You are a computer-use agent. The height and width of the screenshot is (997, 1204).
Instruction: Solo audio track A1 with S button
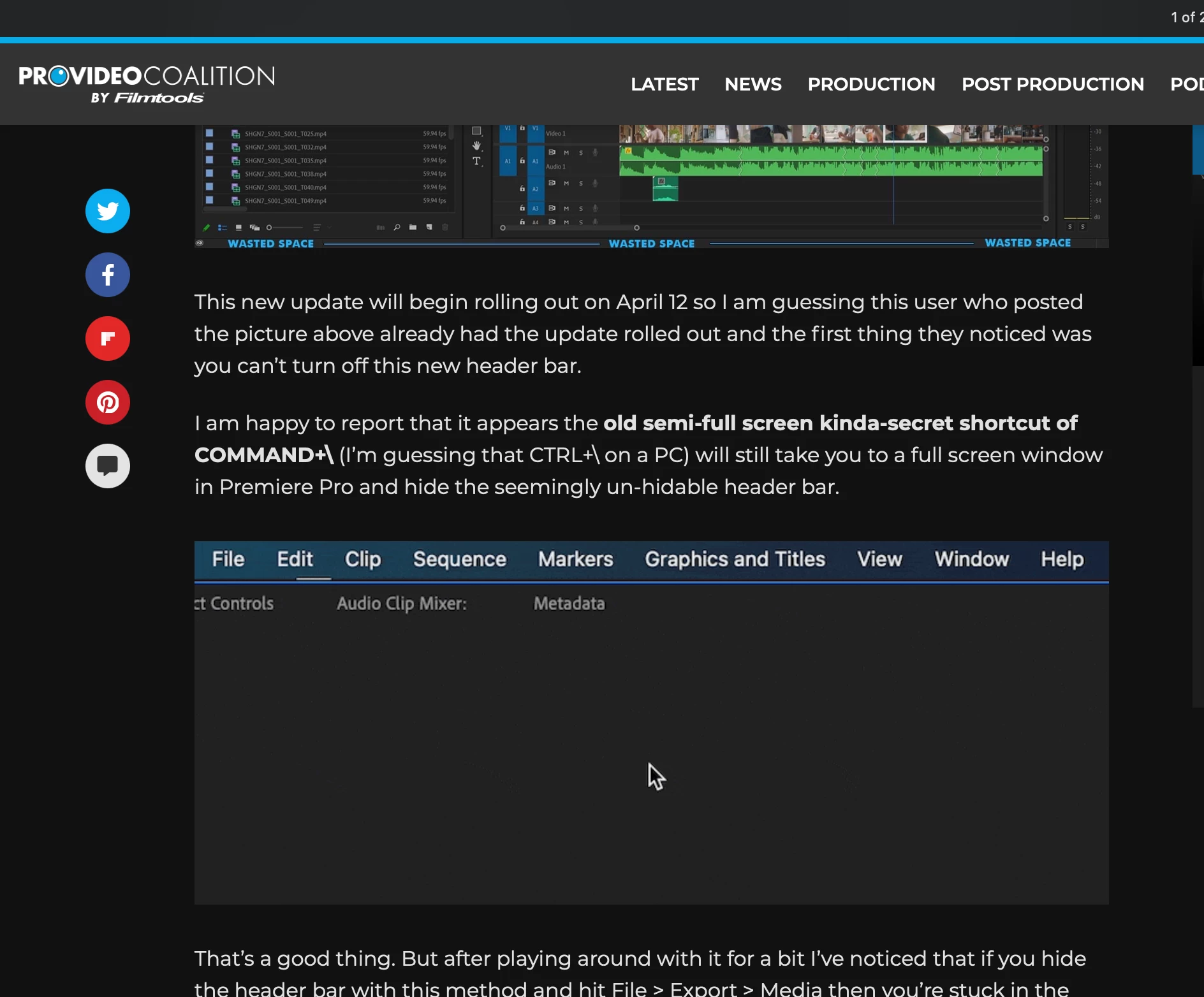tap(581, 153)
